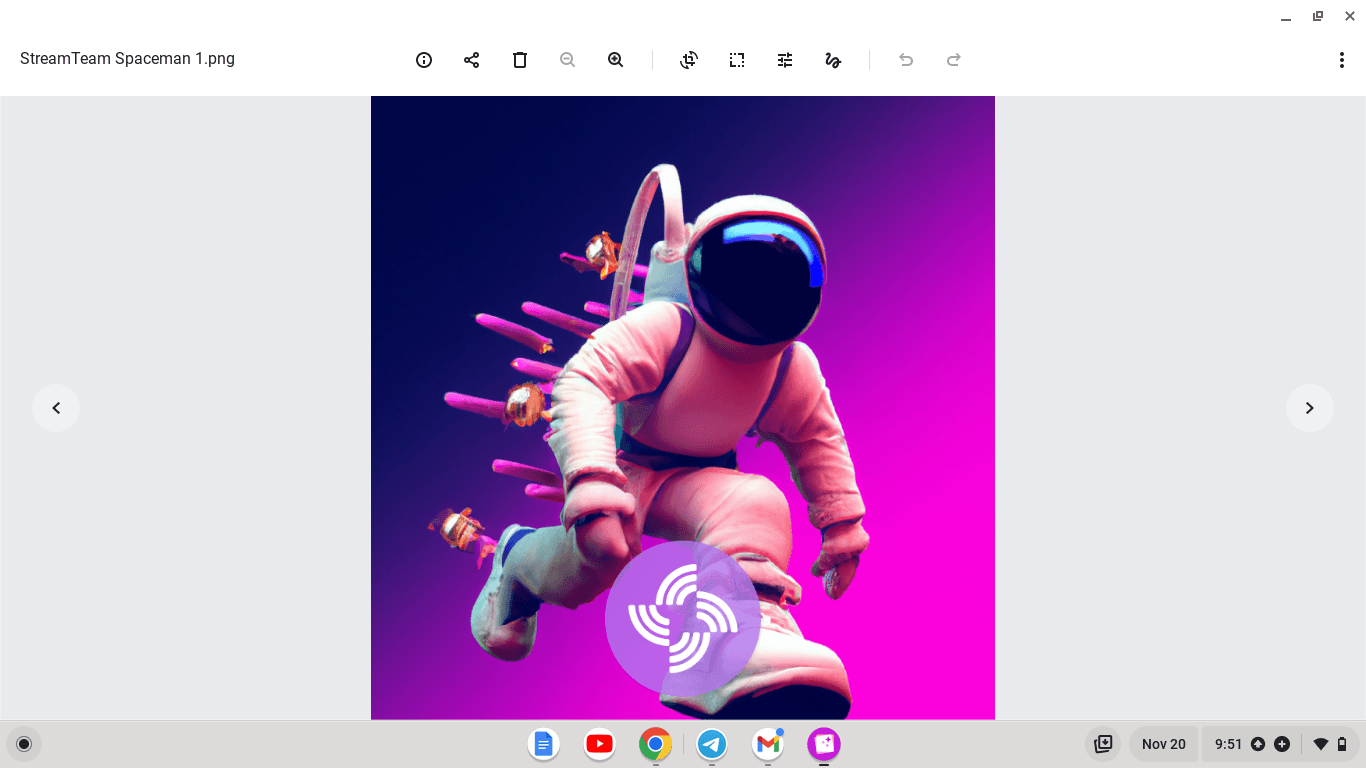Click the launcher button in shelf corner
The height and width of the screenshot is (768, 1366).
[24, 744]
